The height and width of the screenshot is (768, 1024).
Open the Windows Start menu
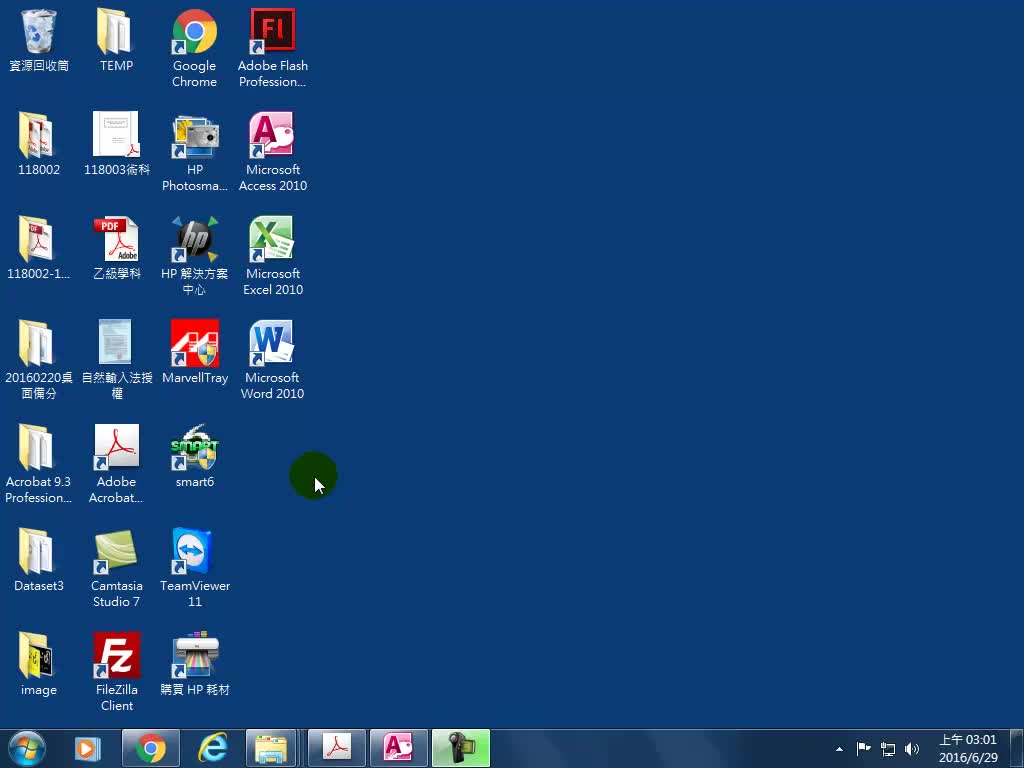pyautogui.click(x=27, y=748)
